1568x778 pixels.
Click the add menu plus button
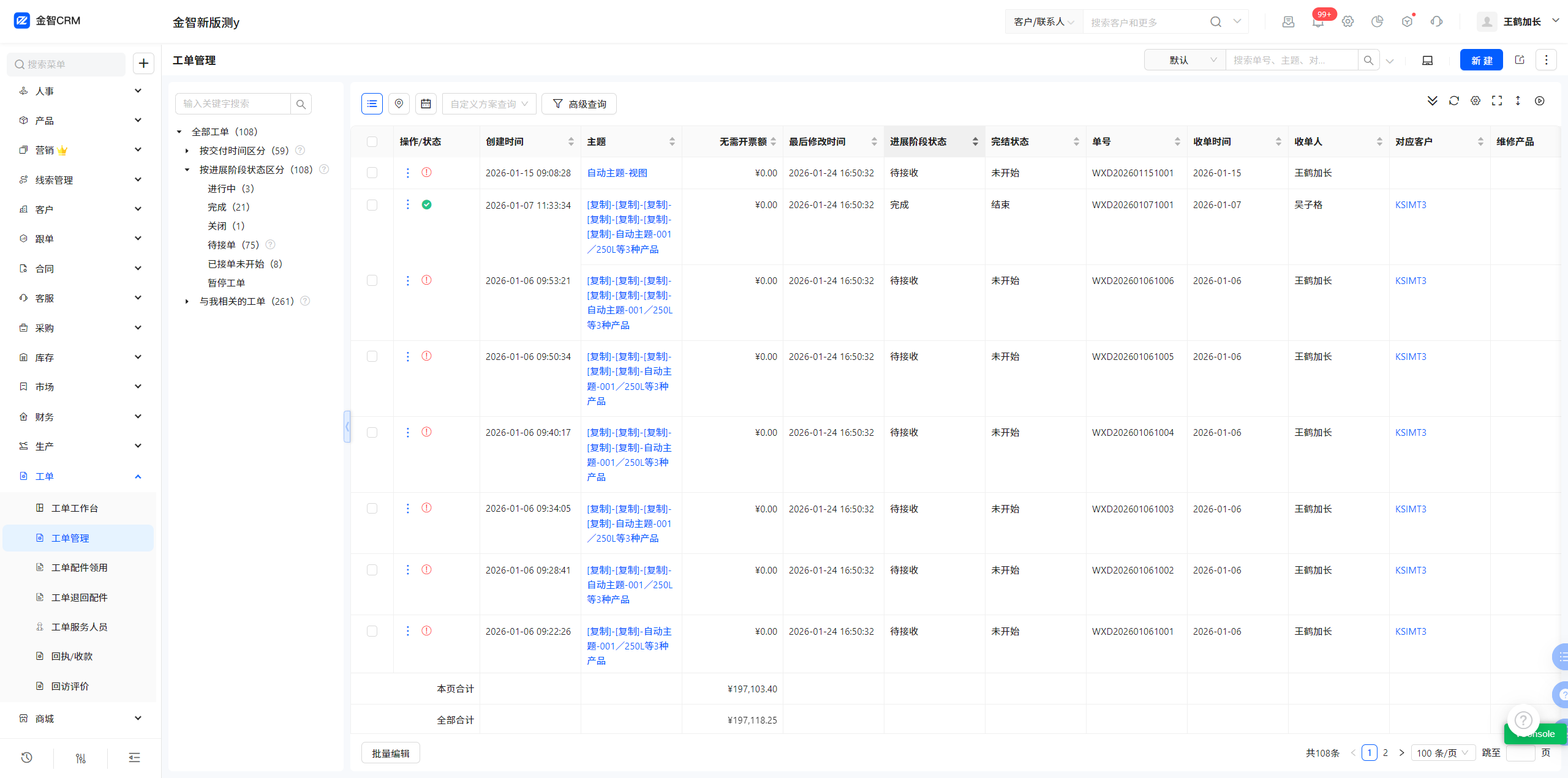pyautogui.click(x=143, y=64)
